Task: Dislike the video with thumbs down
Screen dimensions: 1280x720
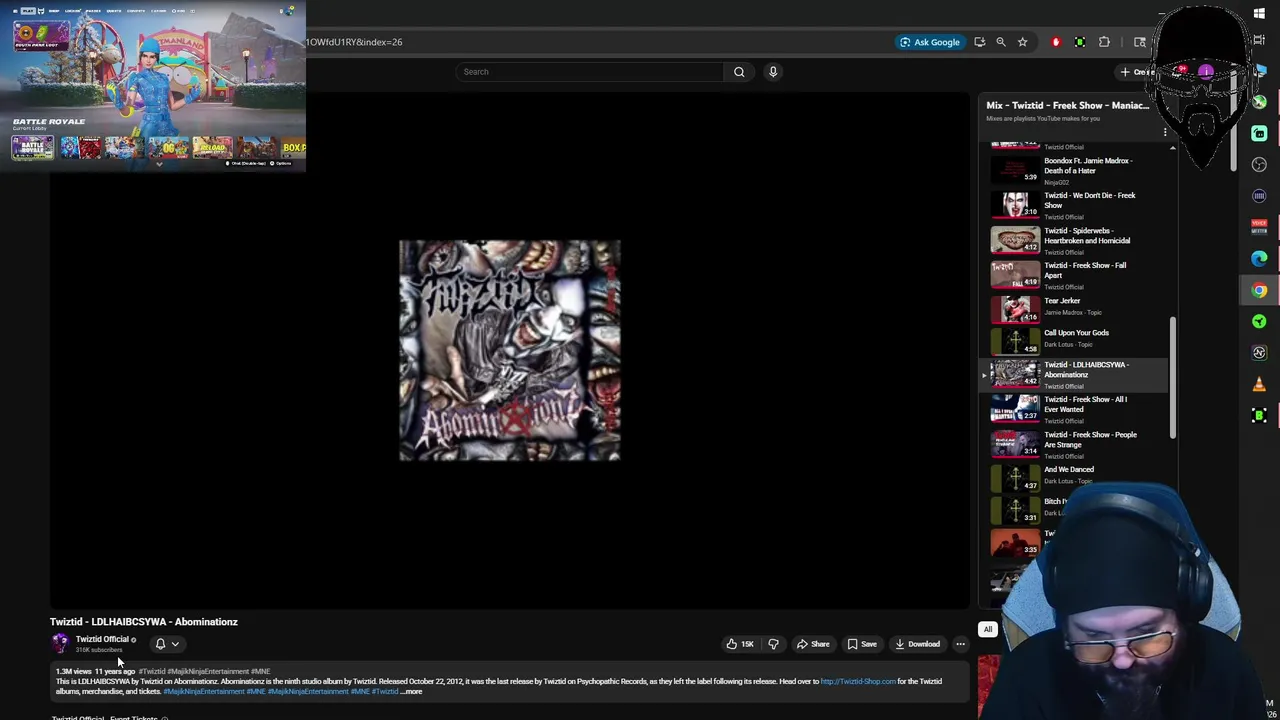Action: 773,644
